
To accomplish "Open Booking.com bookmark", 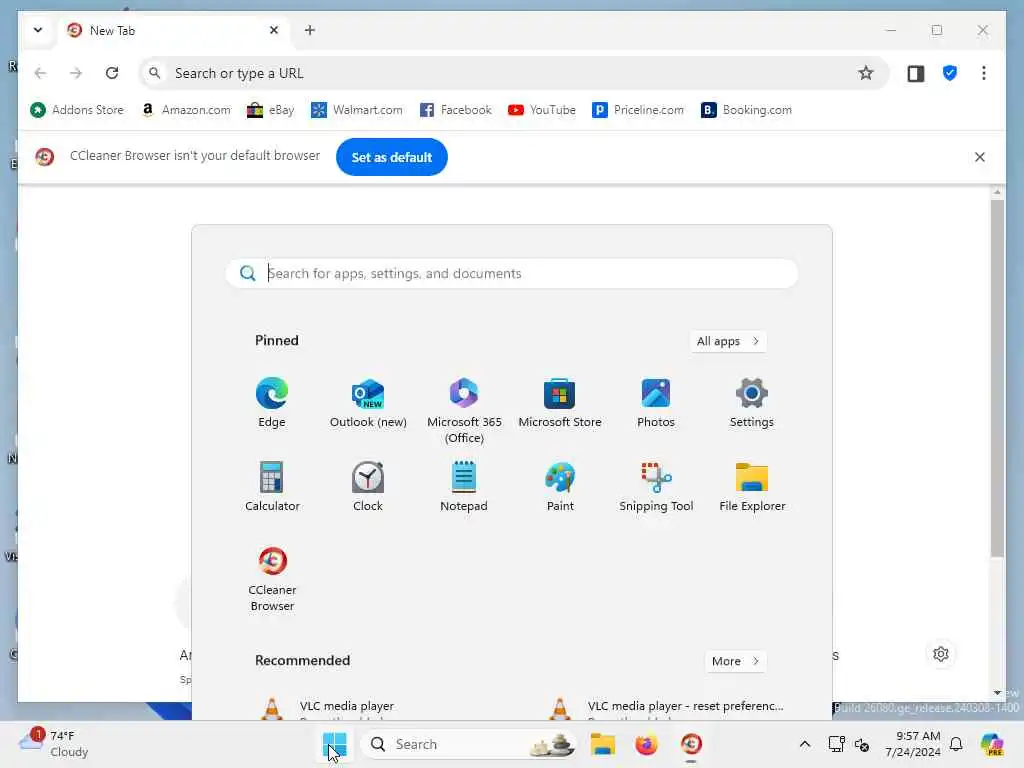I will click(x=746, y=110).
